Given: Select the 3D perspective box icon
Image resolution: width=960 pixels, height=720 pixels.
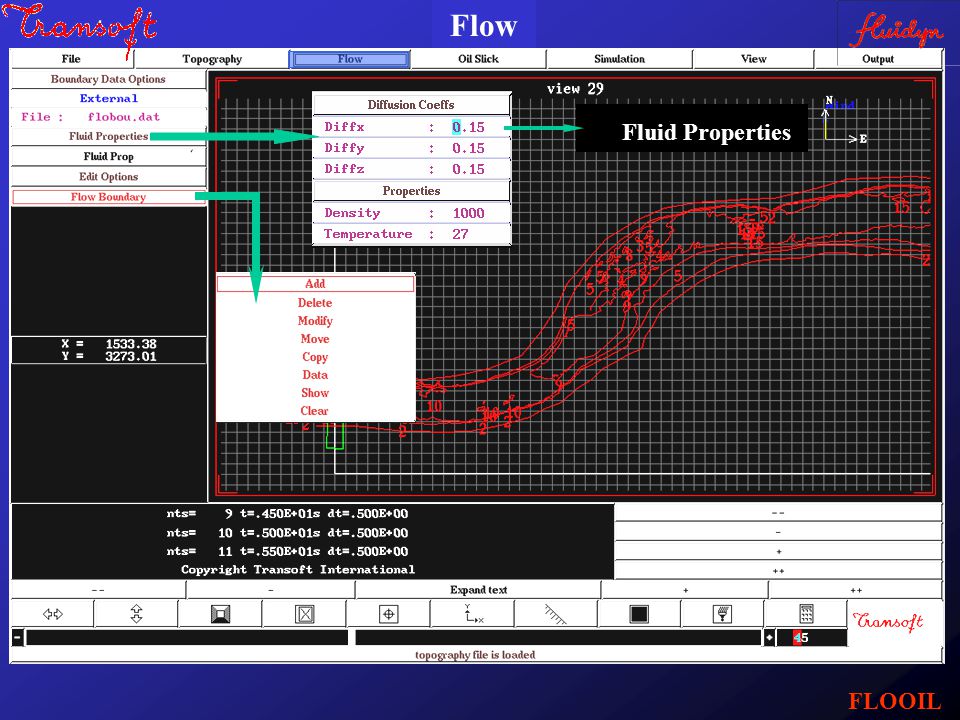Looking at the screenshot, I should click(x=220, y=613).
